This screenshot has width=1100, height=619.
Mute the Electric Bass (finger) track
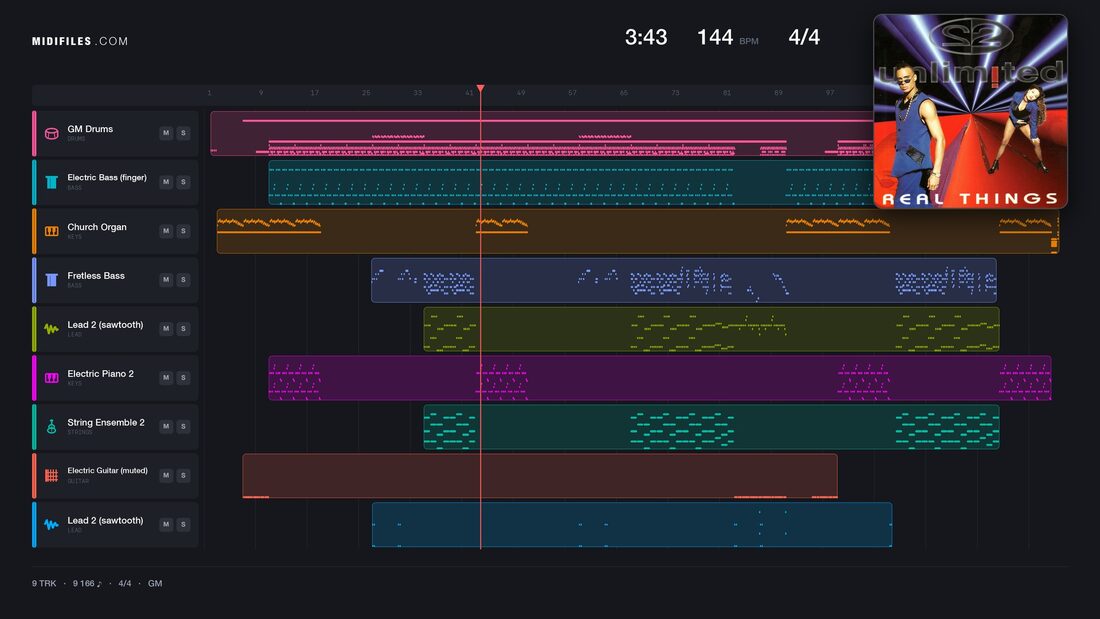(166, 182)
